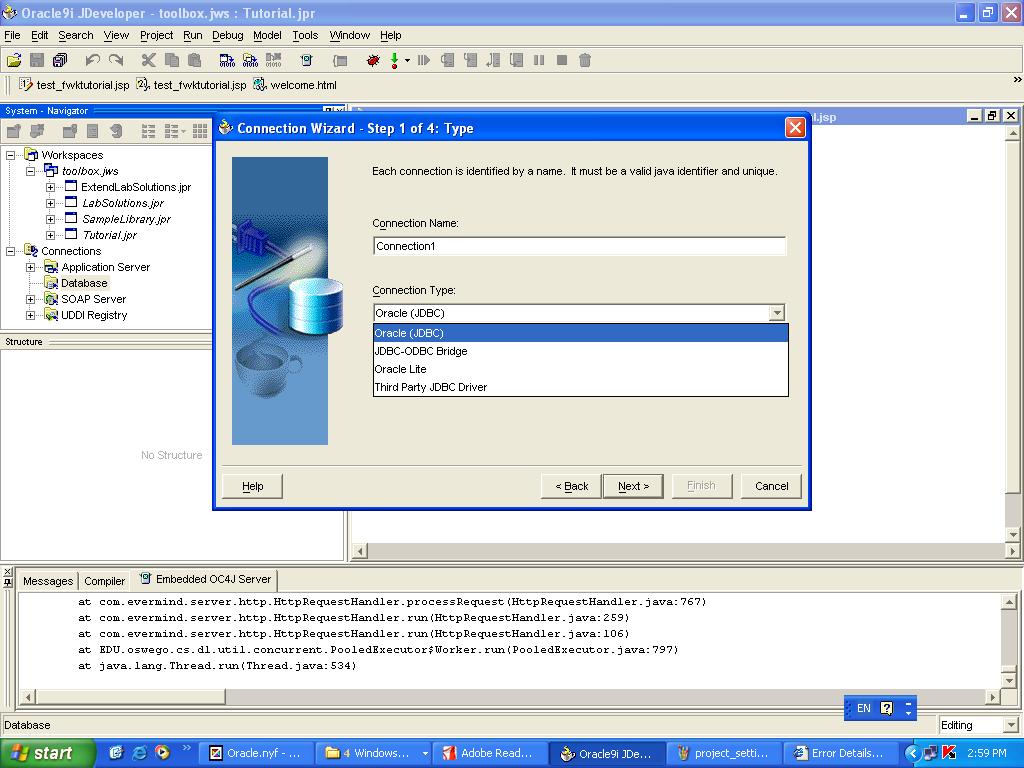Click the Next button in the wizard

[x=633, y=486]
